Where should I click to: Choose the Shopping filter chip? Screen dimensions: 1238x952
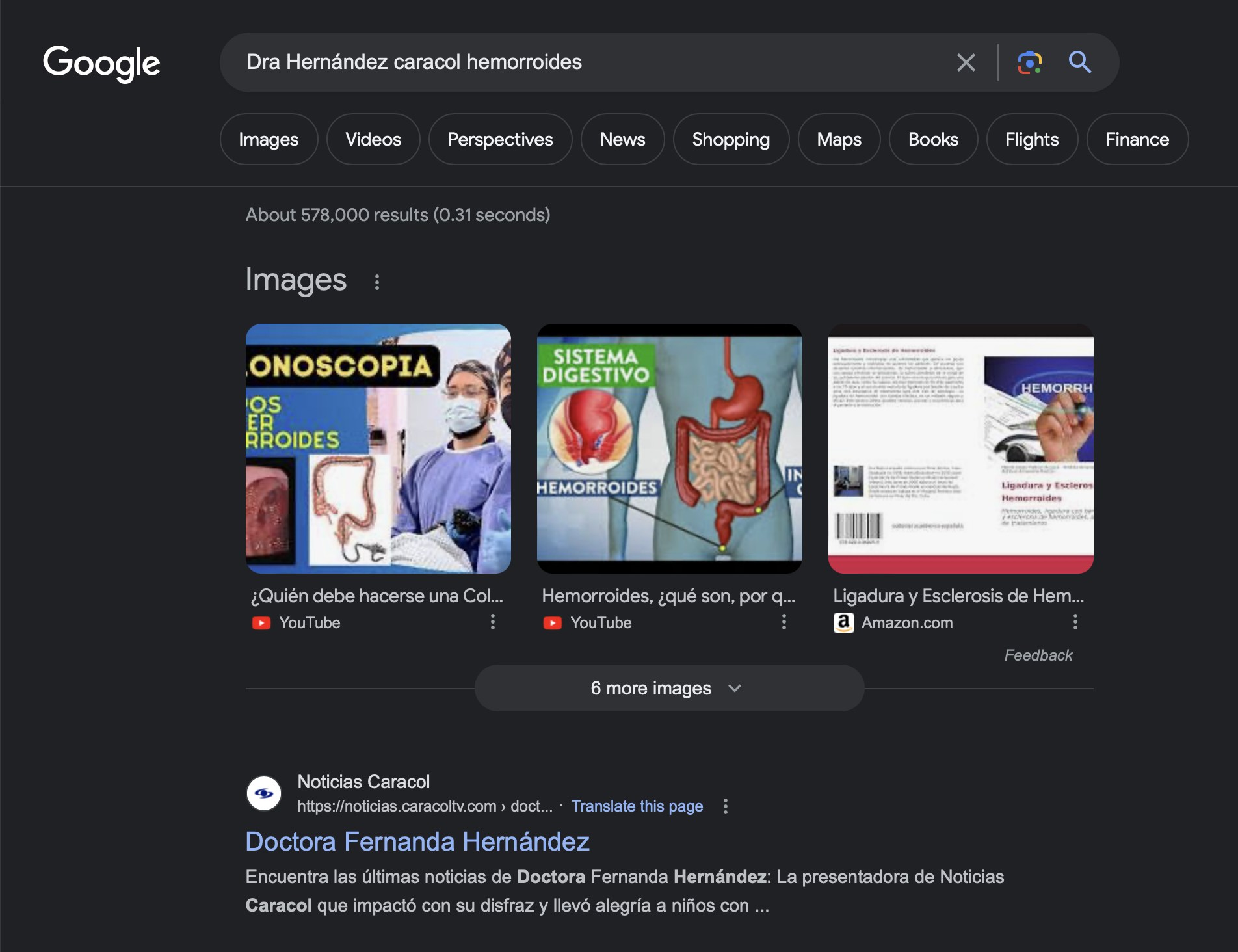coord(731,139)
